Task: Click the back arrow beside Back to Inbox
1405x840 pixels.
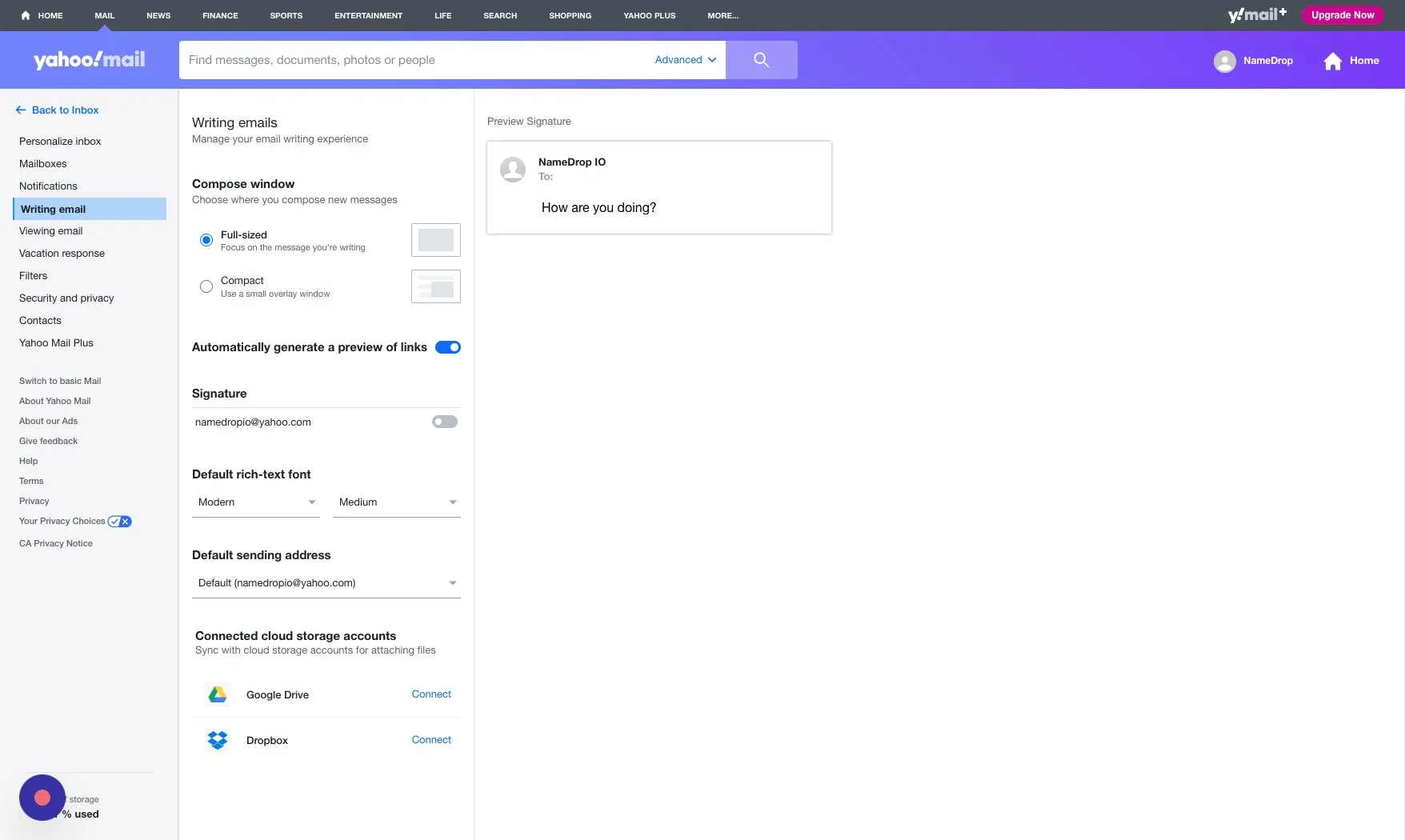Action: tap(21, 110)
